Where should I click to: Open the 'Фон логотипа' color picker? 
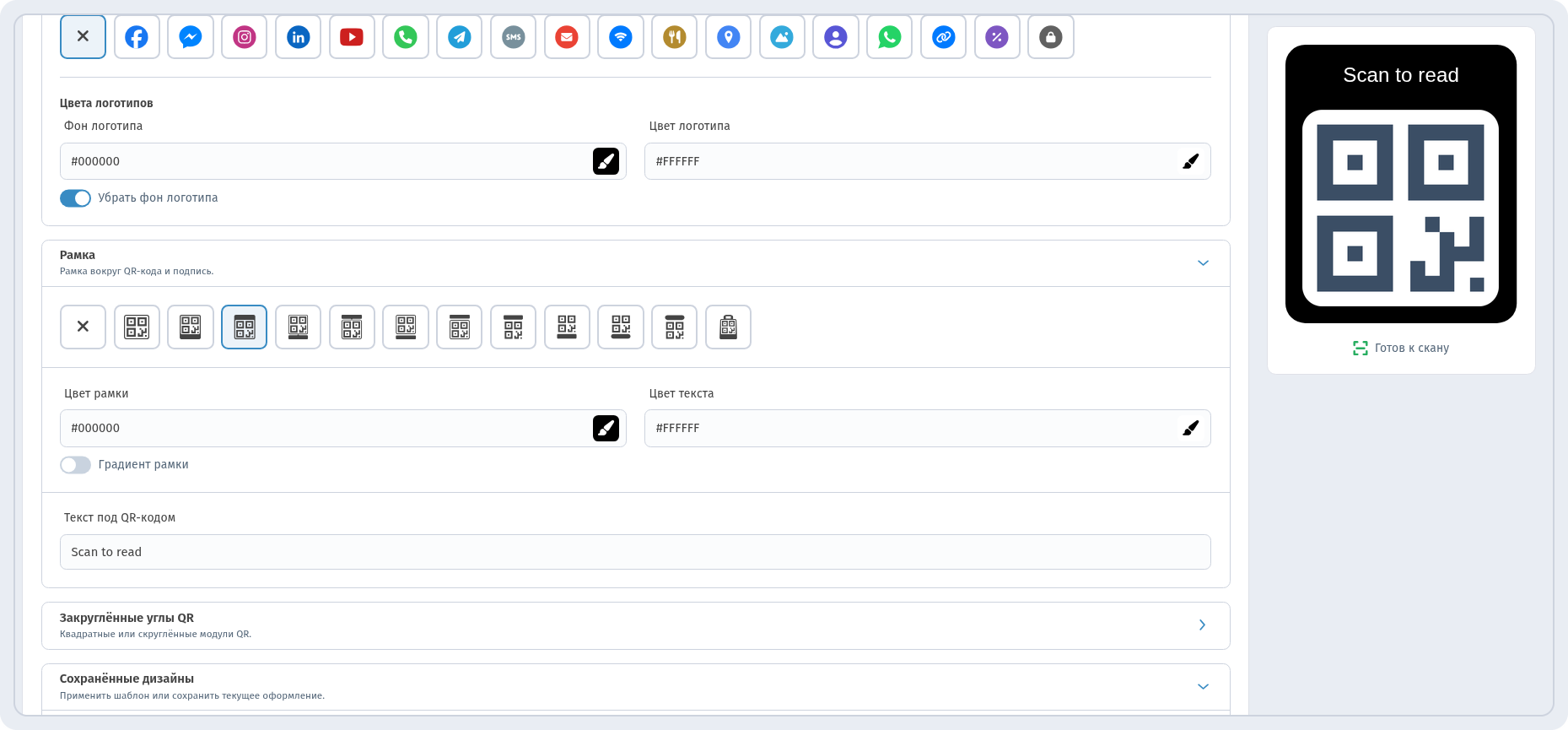click(606, 161)
